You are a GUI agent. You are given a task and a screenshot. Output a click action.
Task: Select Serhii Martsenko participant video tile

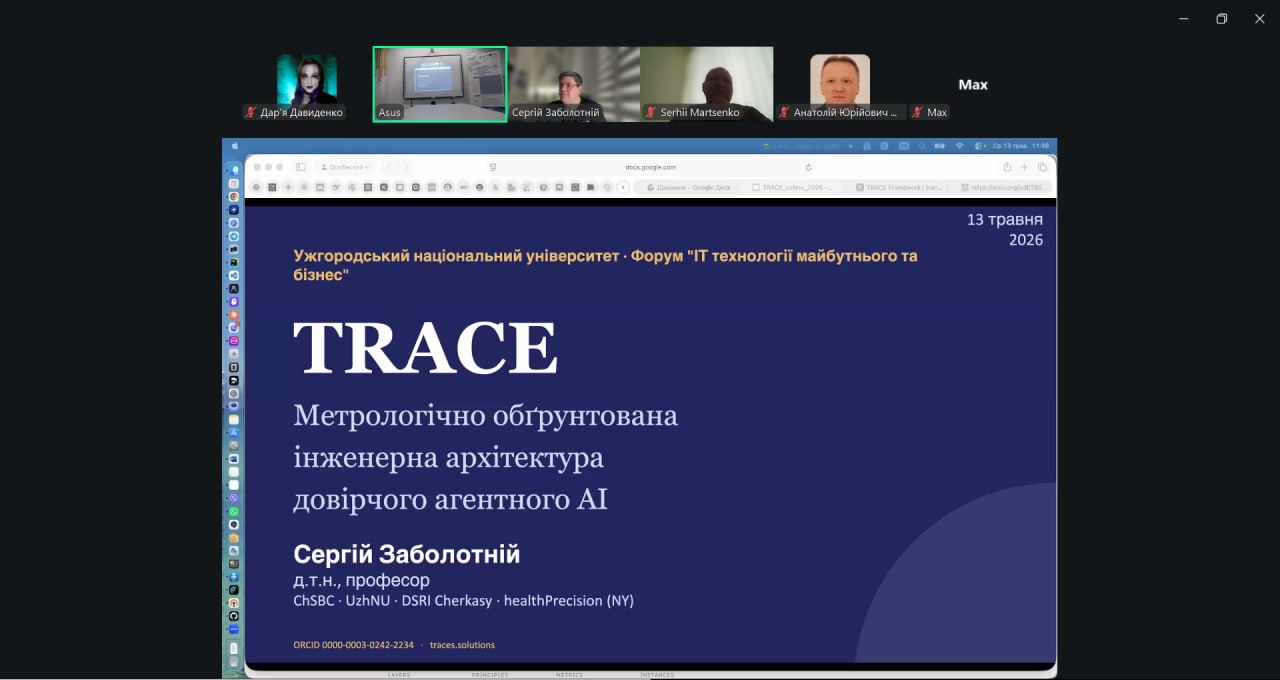pyautogui.click(x=706, y=85)
